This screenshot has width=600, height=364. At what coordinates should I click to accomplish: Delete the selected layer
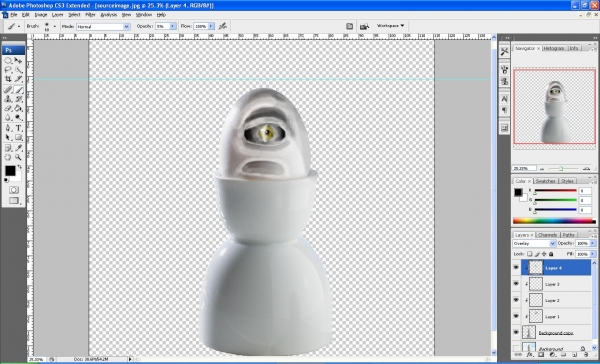click(586, 355)
